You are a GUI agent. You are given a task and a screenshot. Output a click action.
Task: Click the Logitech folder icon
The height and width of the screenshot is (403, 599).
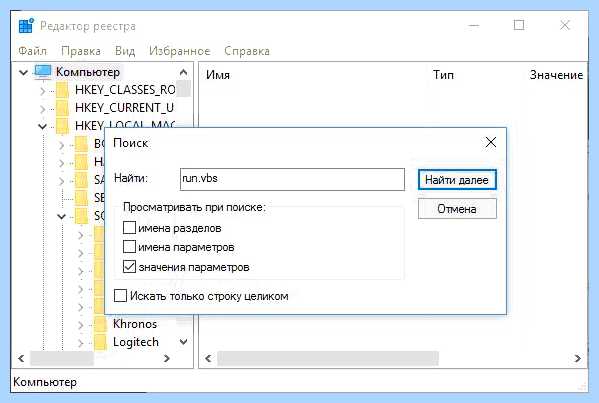click(x=100, y=342)
